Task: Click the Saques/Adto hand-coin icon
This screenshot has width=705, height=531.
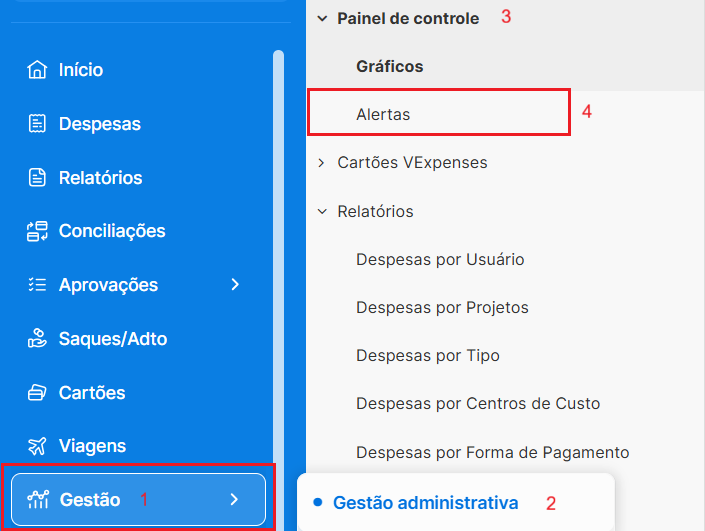Action: pyautogui.click(x=38, y=339)
